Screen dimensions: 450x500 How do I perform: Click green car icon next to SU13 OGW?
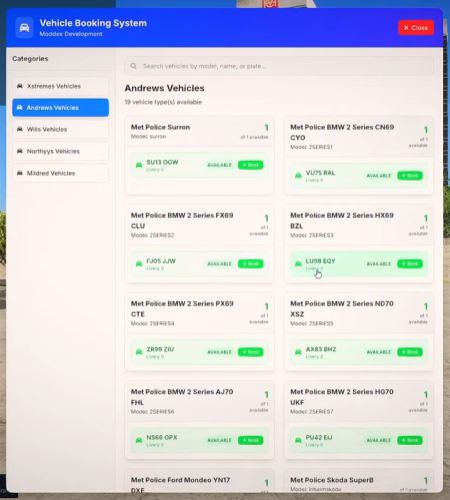[x=139, y=165]
